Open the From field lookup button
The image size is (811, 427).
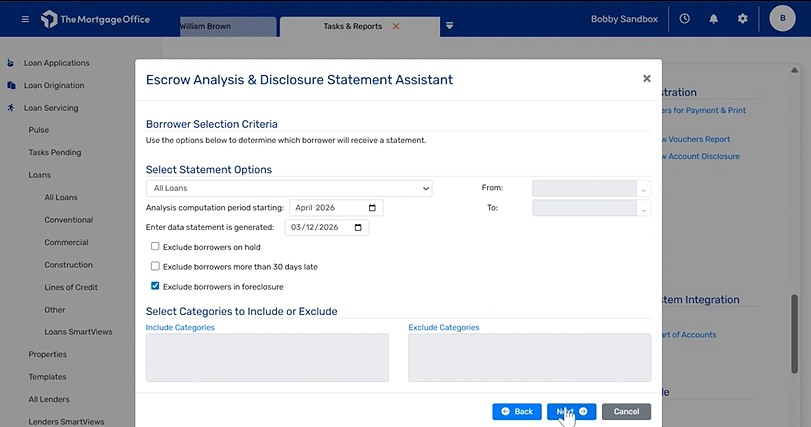[x=644, y=188]
